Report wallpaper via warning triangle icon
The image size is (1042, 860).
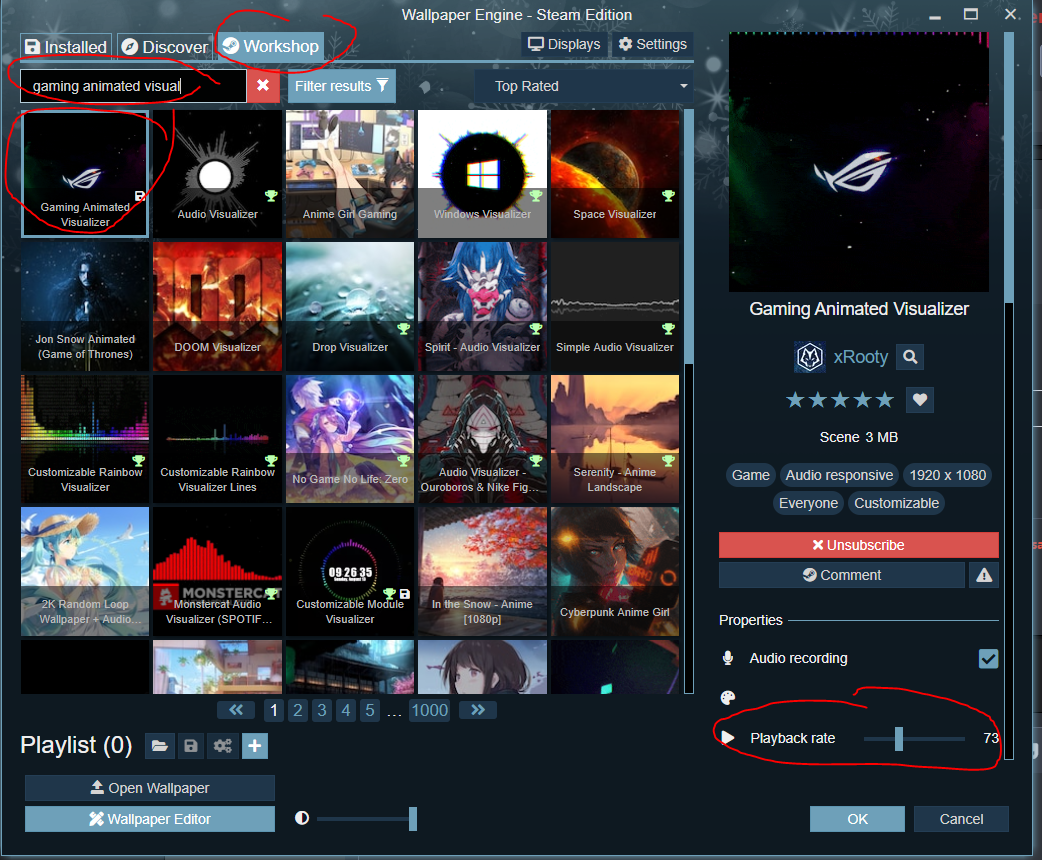click(x=984, y=575)
